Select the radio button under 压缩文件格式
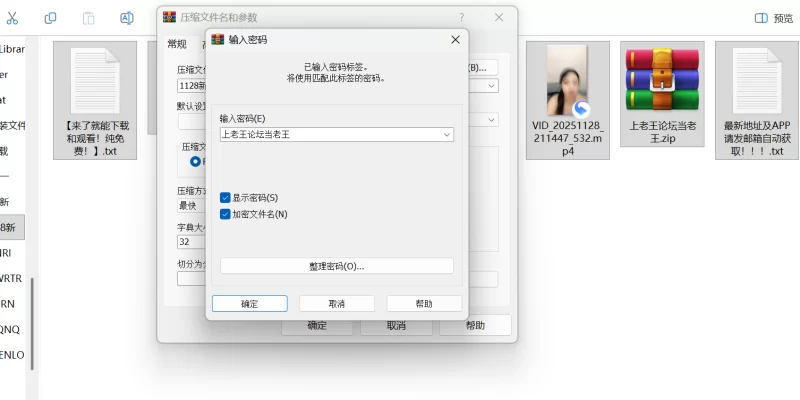Screen dimensions: 800x400 (195, 161)
